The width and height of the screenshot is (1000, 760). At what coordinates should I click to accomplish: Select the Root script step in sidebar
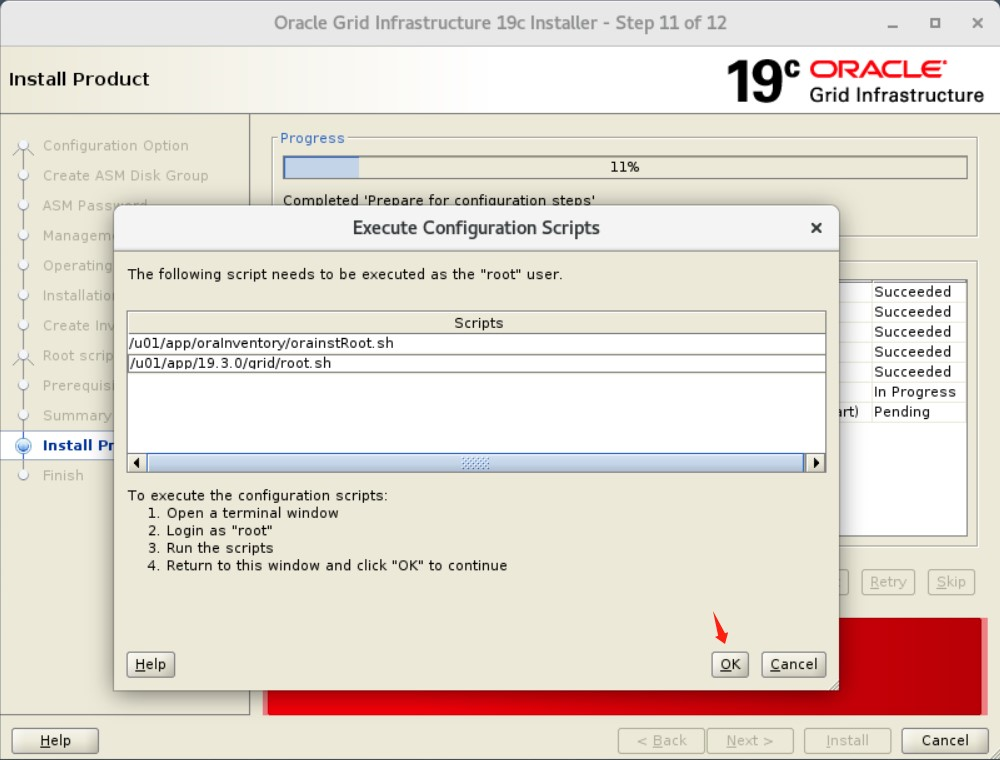click(x=78, y=355)
